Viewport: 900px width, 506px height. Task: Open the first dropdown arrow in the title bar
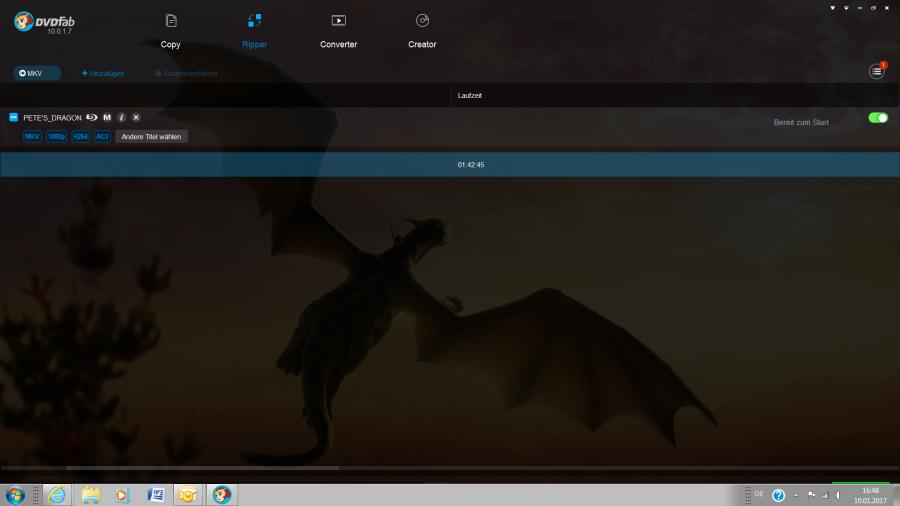832,8
